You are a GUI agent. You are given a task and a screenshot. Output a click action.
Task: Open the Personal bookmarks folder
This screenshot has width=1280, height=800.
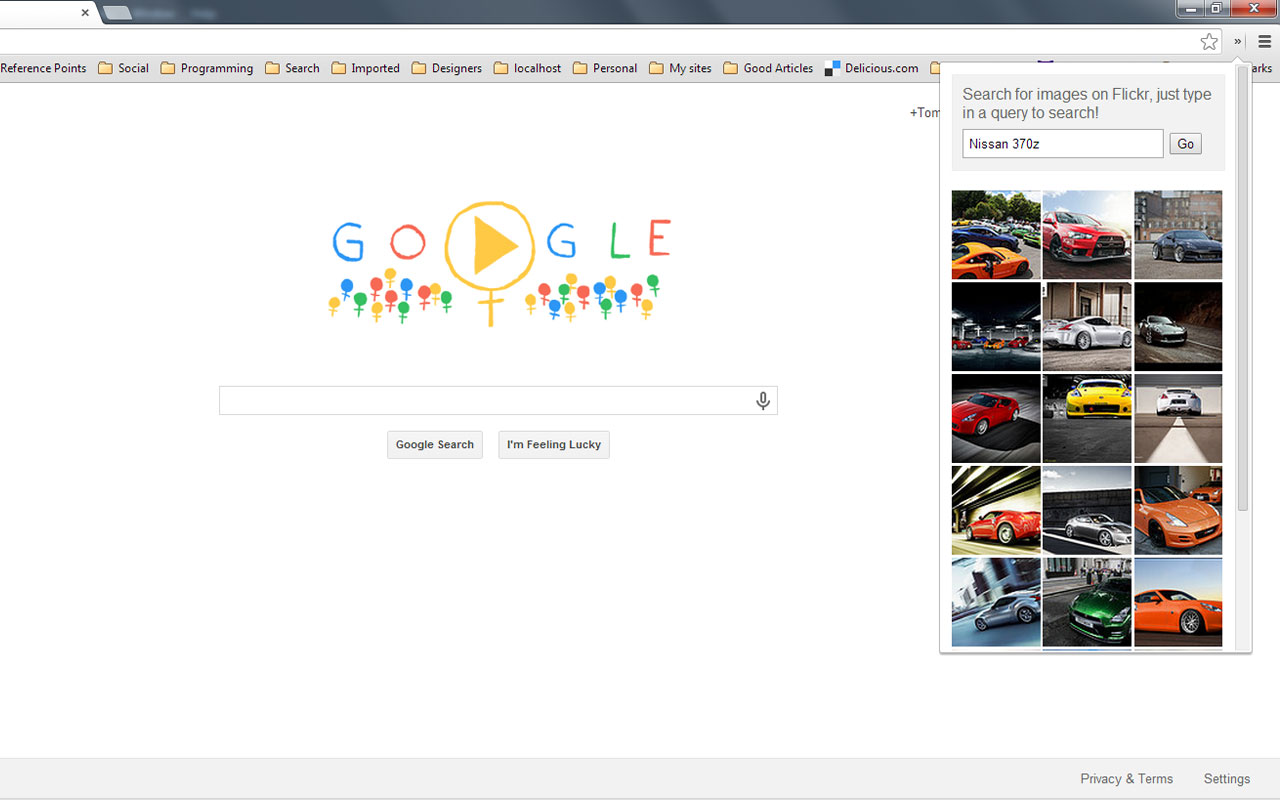tap(605, 68)
